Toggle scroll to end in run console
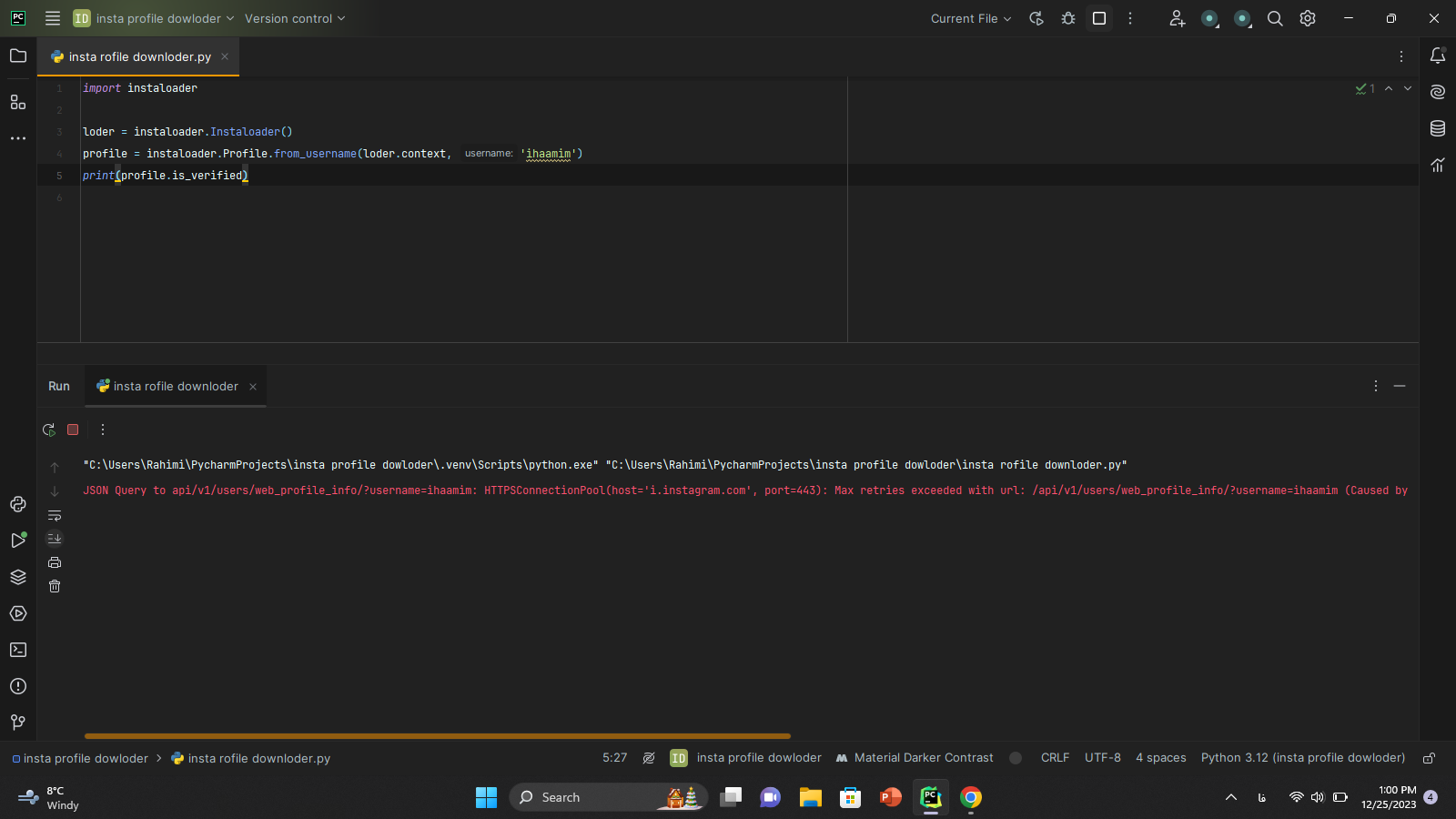Viewport: 1456px width, 819px height. [x=55, y=539]
